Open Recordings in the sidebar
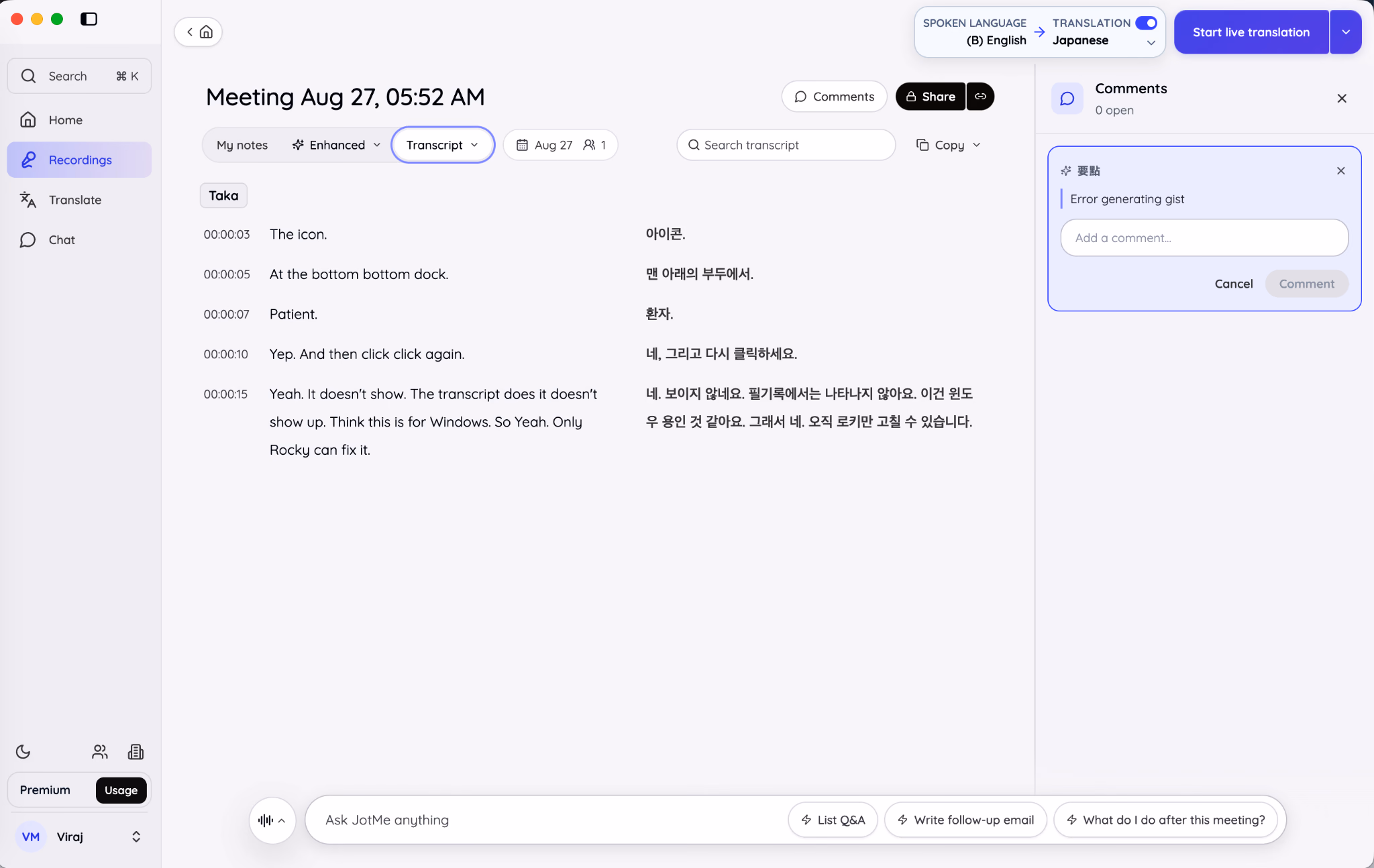This screenshot has height=868, width=1374. [79, 160]
